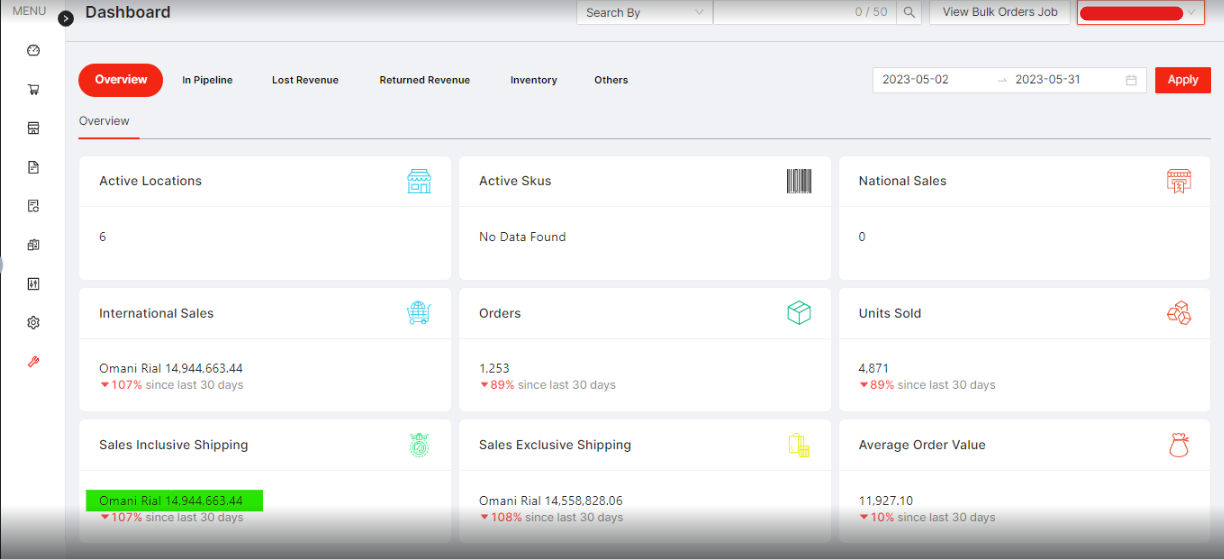Click the search magnifier icon
The height and width of the screenshot is (559, 1224).
tap(909, 13)
